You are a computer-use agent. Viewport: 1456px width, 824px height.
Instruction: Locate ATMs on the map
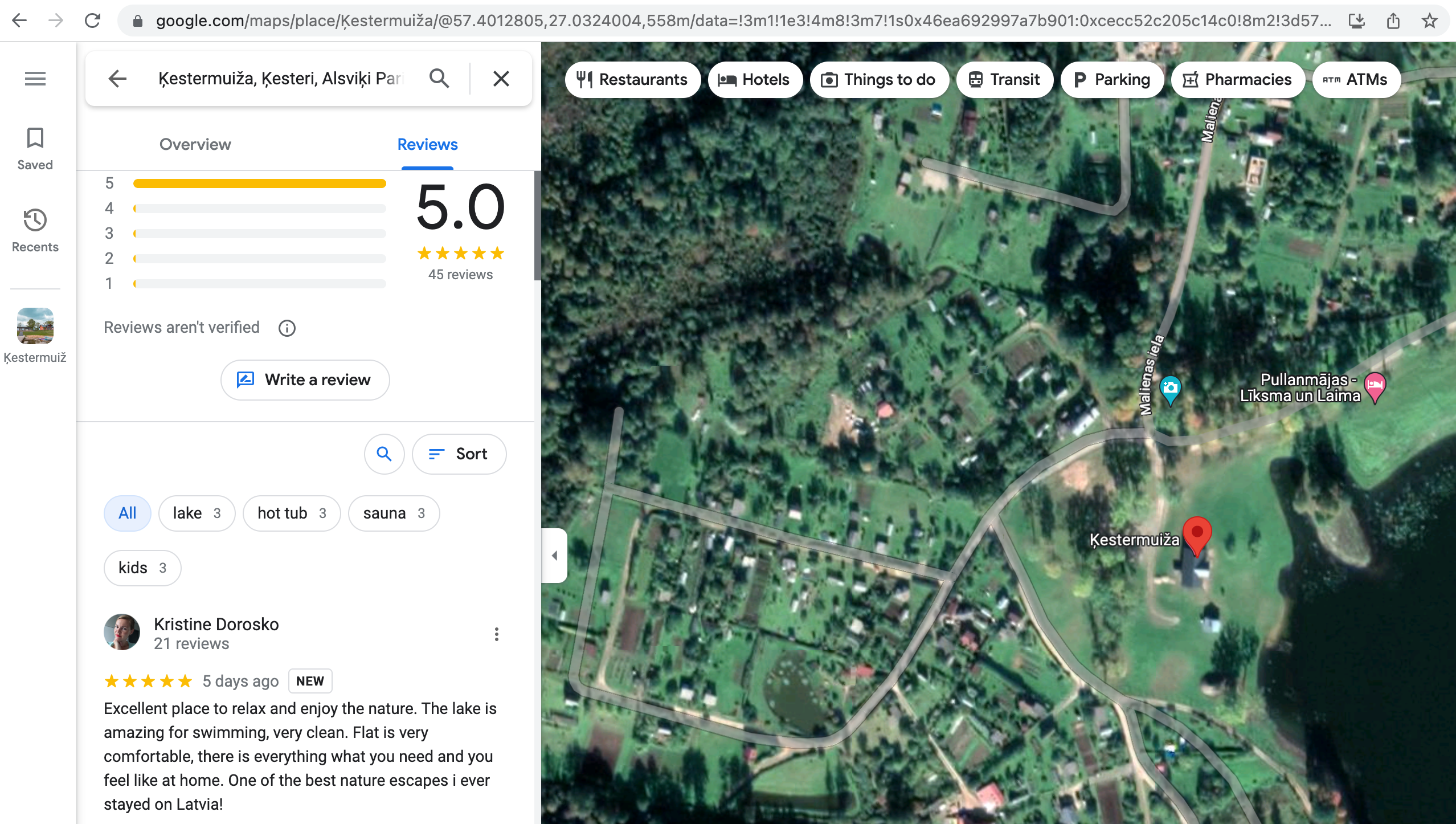[x=1356, y=79]
